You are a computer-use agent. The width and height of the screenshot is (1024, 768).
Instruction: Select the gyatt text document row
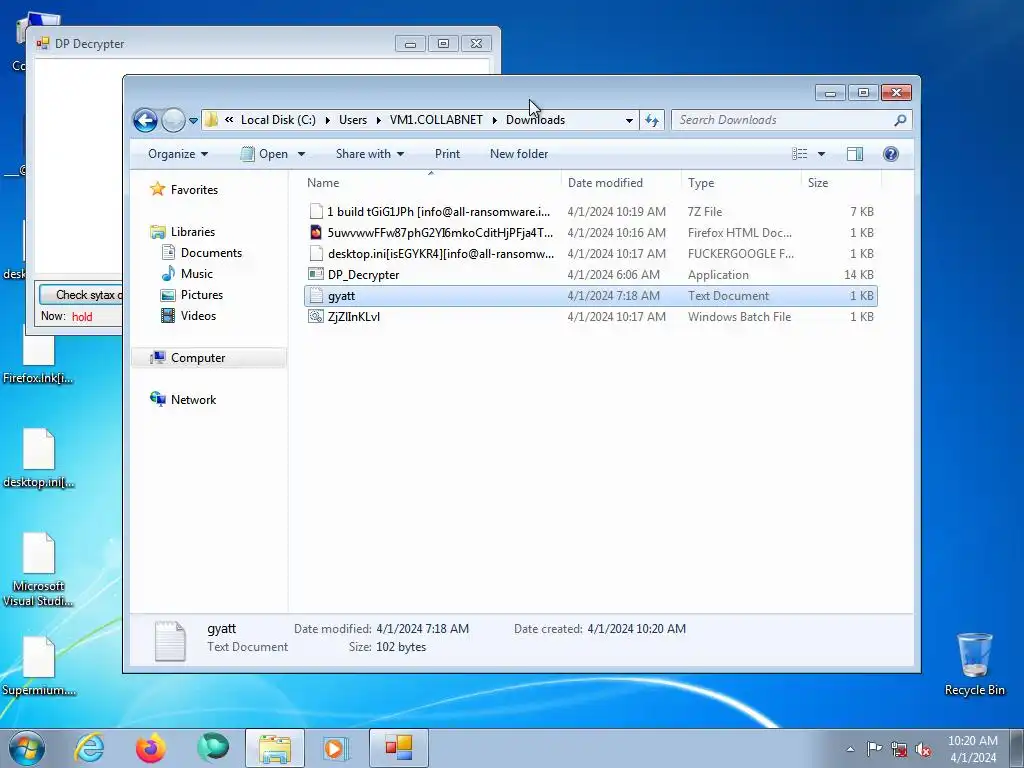point(591,296)
